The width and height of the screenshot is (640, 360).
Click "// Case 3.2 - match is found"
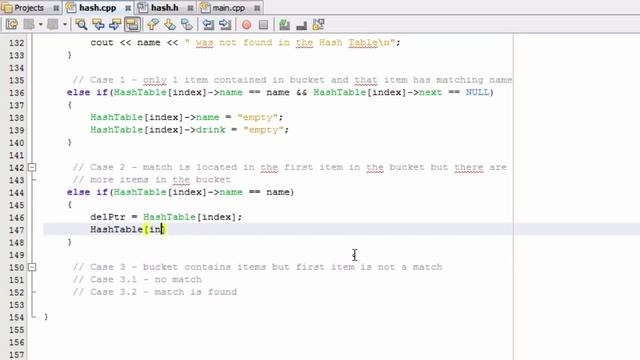coord(155,292)
